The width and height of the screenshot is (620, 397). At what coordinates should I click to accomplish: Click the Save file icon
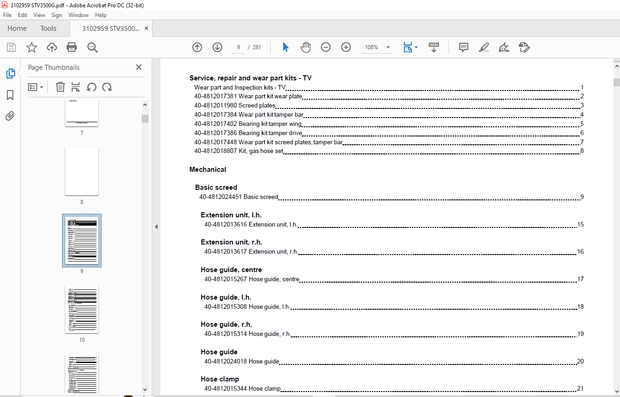[x=11, y=47]
